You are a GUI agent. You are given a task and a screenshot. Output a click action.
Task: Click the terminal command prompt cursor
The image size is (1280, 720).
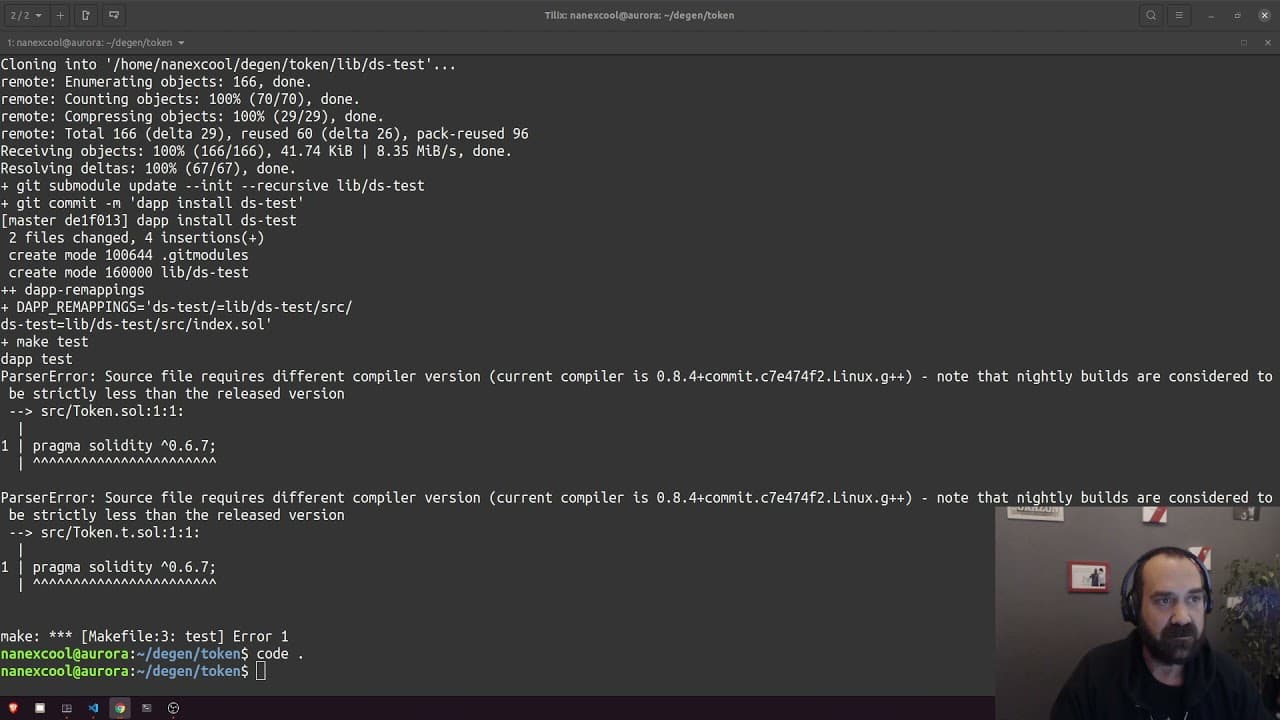pyautogui.click(x=261, y=671)
